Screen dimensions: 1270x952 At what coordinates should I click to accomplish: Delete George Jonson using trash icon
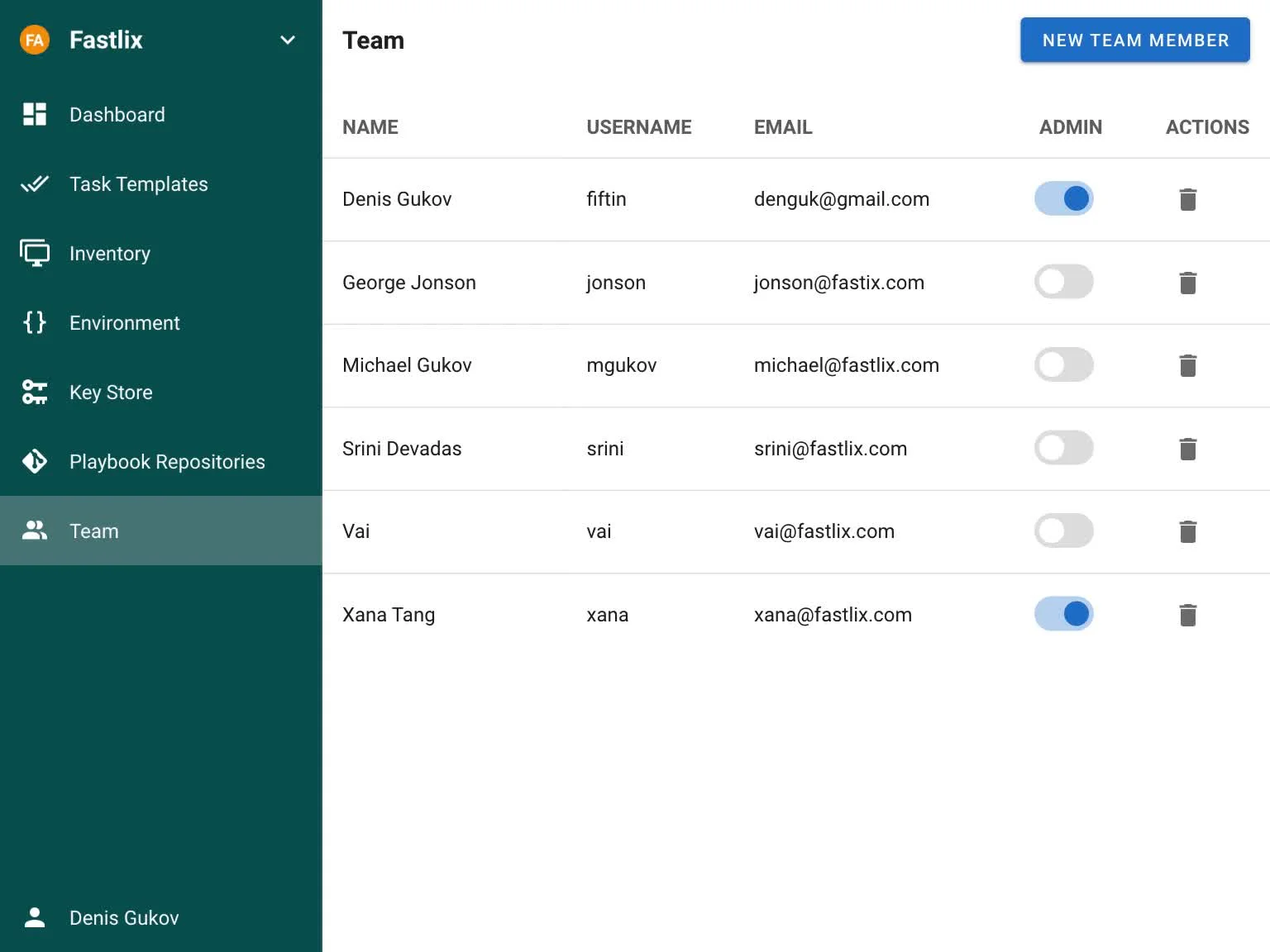pos(1187,283)
